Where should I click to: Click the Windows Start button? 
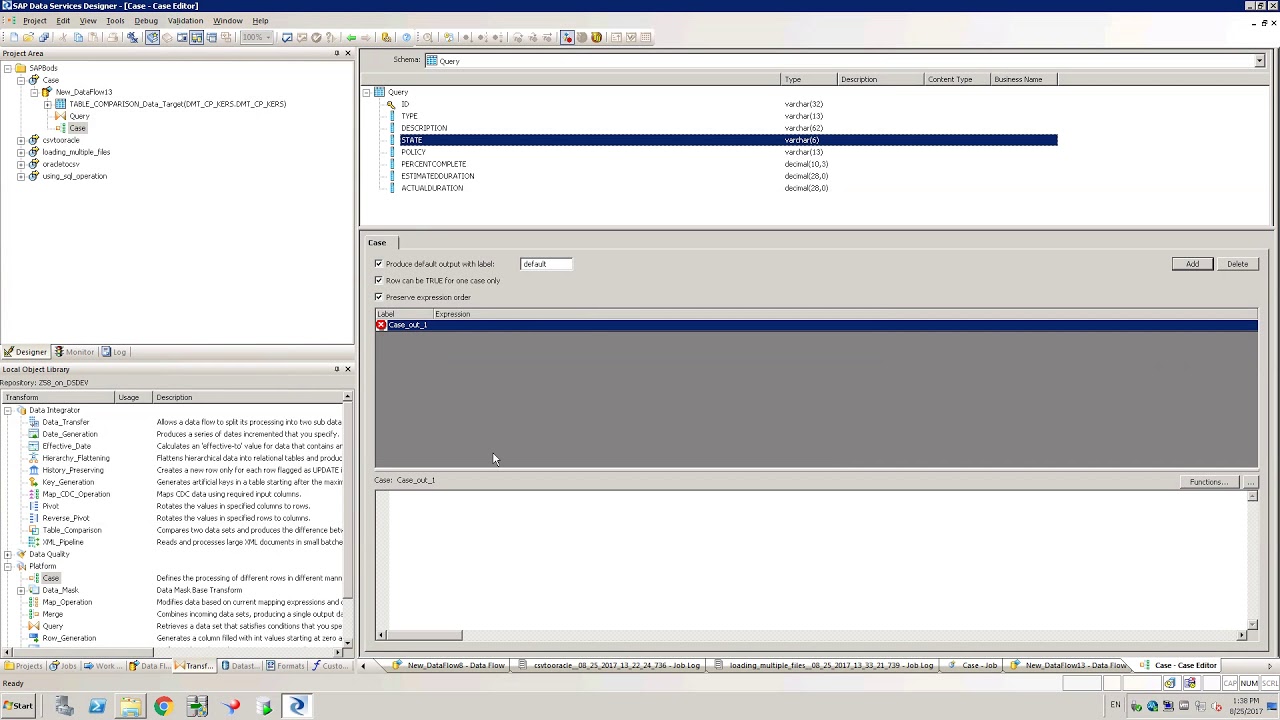click(17, 706)
